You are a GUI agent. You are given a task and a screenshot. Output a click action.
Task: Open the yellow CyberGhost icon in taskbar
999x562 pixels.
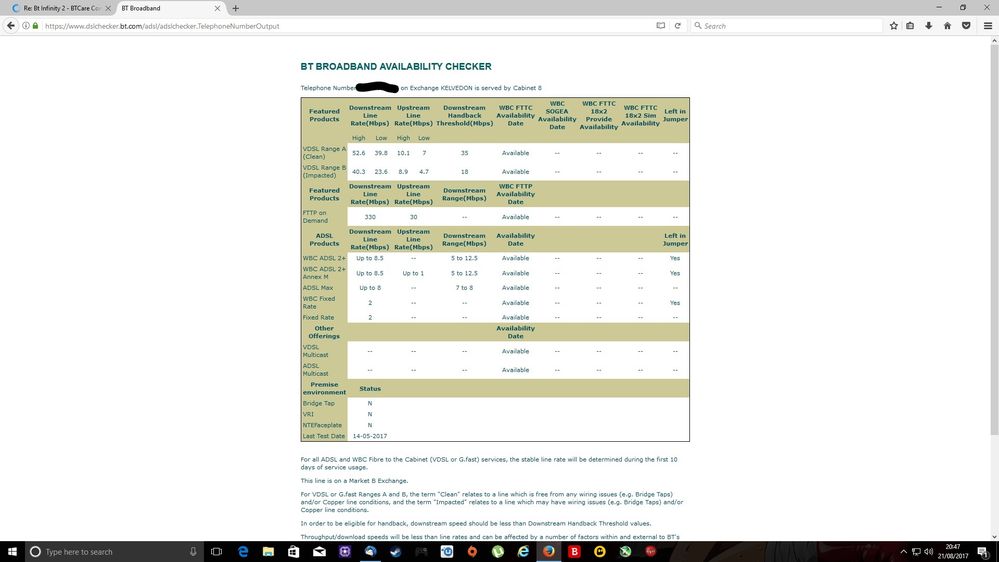(x=600, y=552)
